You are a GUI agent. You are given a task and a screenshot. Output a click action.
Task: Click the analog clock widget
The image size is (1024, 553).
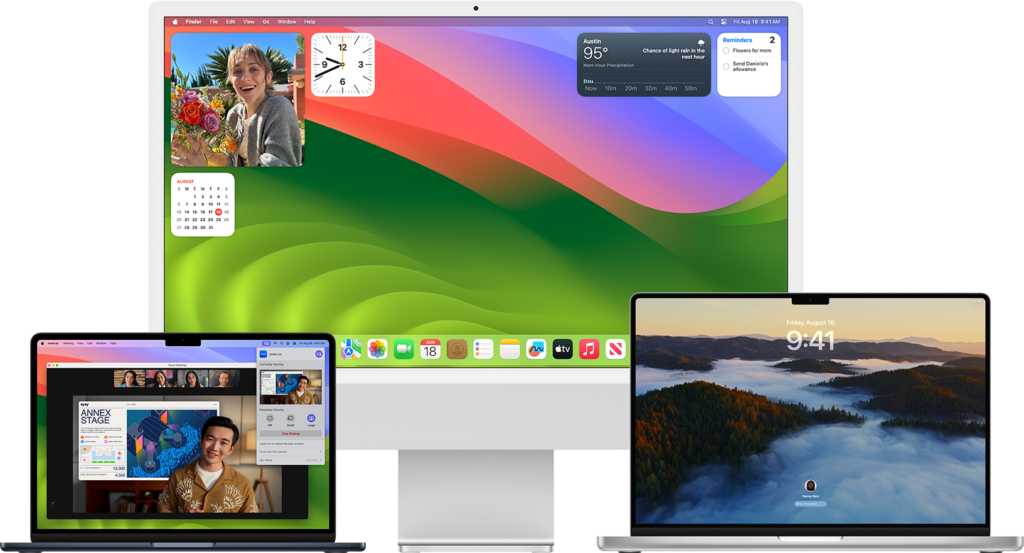(x=342, y=65)
